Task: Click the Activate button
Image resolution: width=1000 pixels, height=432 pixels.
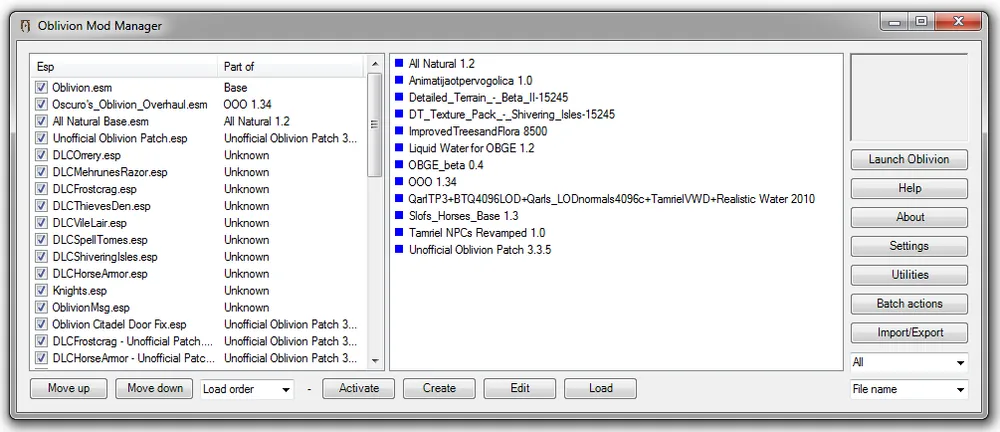Action: pyautogui.click(x=358, y=388)
